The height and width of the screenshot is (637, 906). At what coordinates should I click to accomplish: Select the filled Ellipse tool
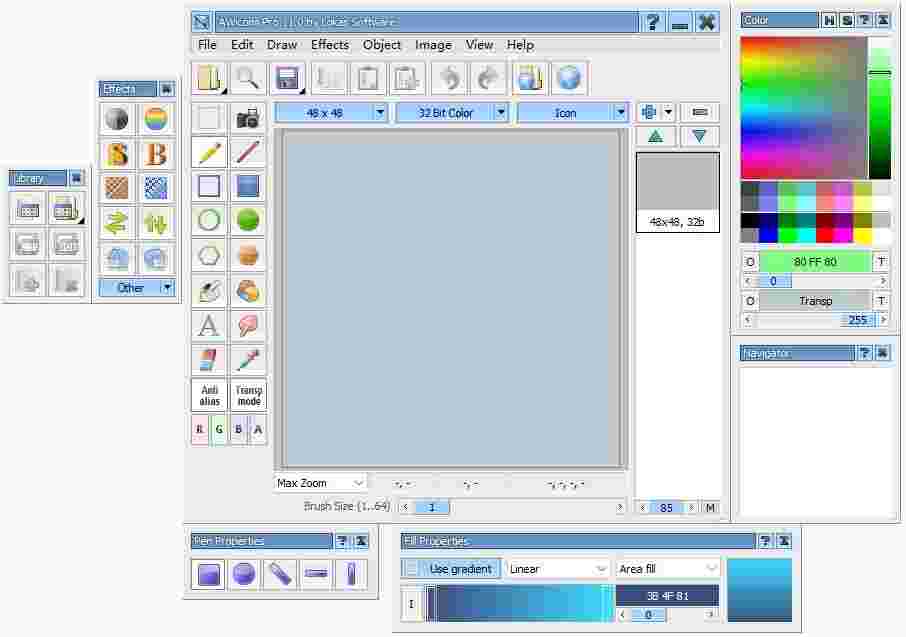coord(247,220)
